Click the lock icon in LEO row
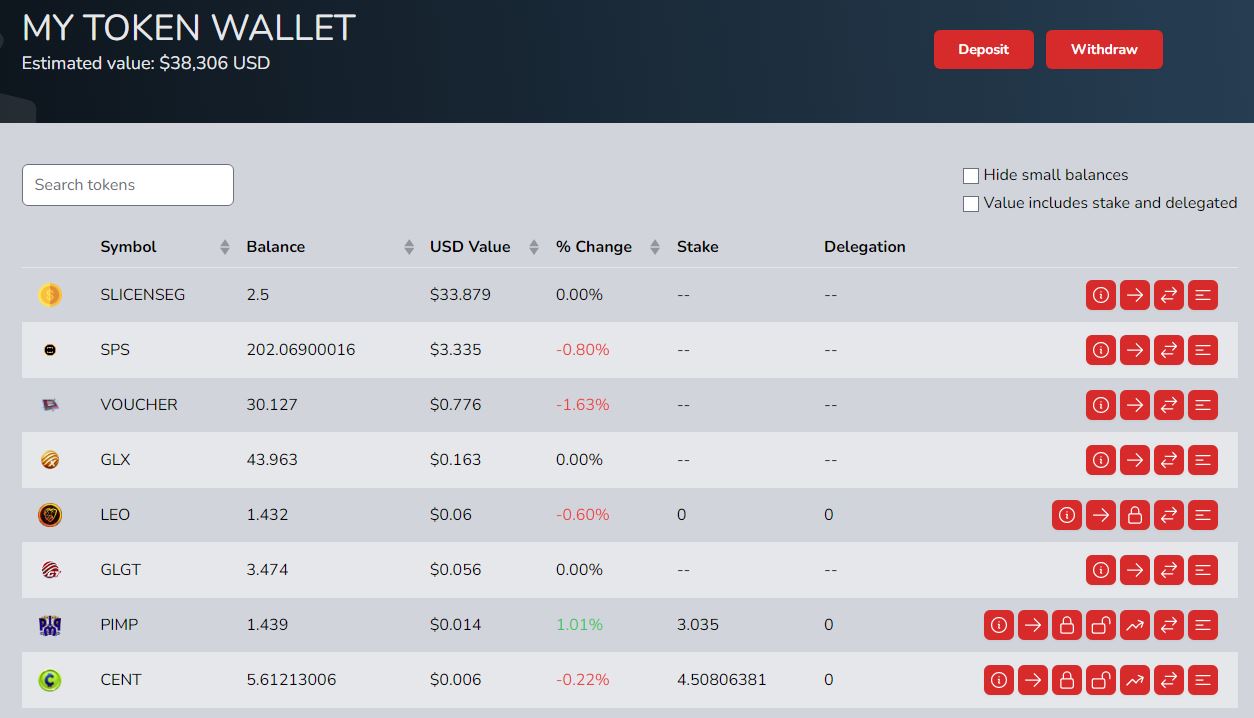 point(1134,515)
